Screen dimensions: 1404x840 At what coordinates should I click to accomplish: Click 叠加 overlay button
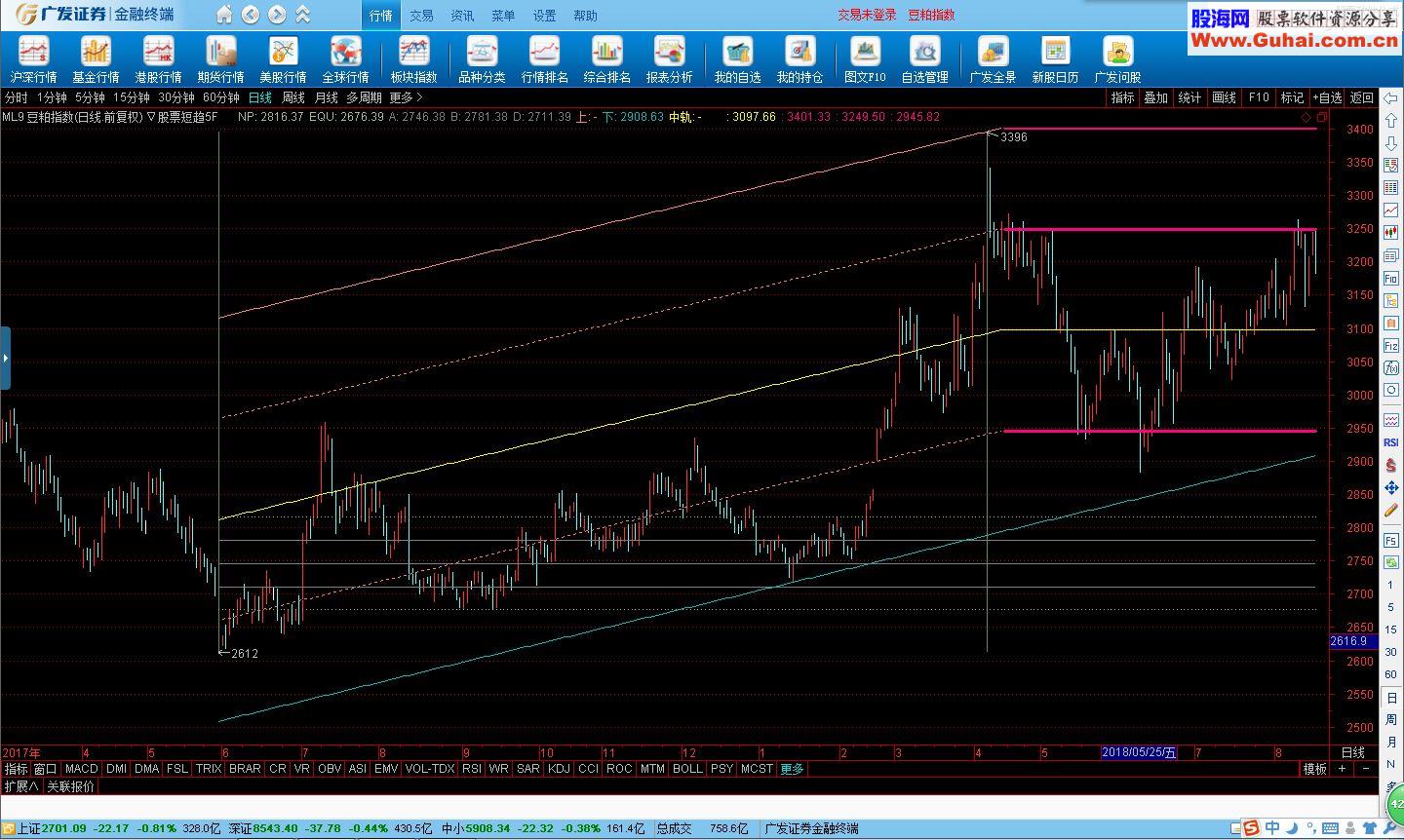click(x=1156, y=97)
